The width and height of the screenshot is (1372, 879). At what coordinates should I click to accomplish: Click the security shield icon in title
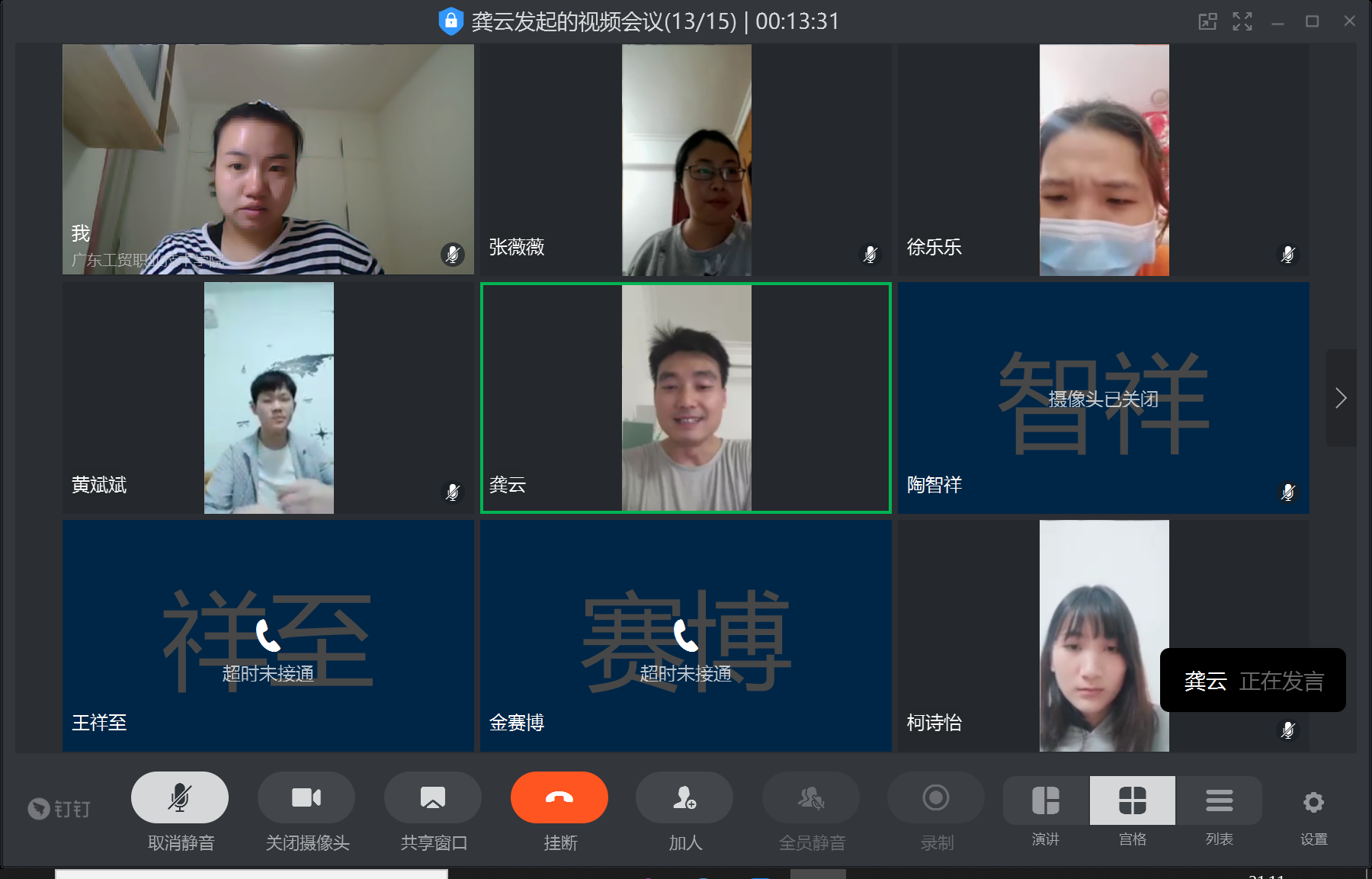tap(451, 21)
